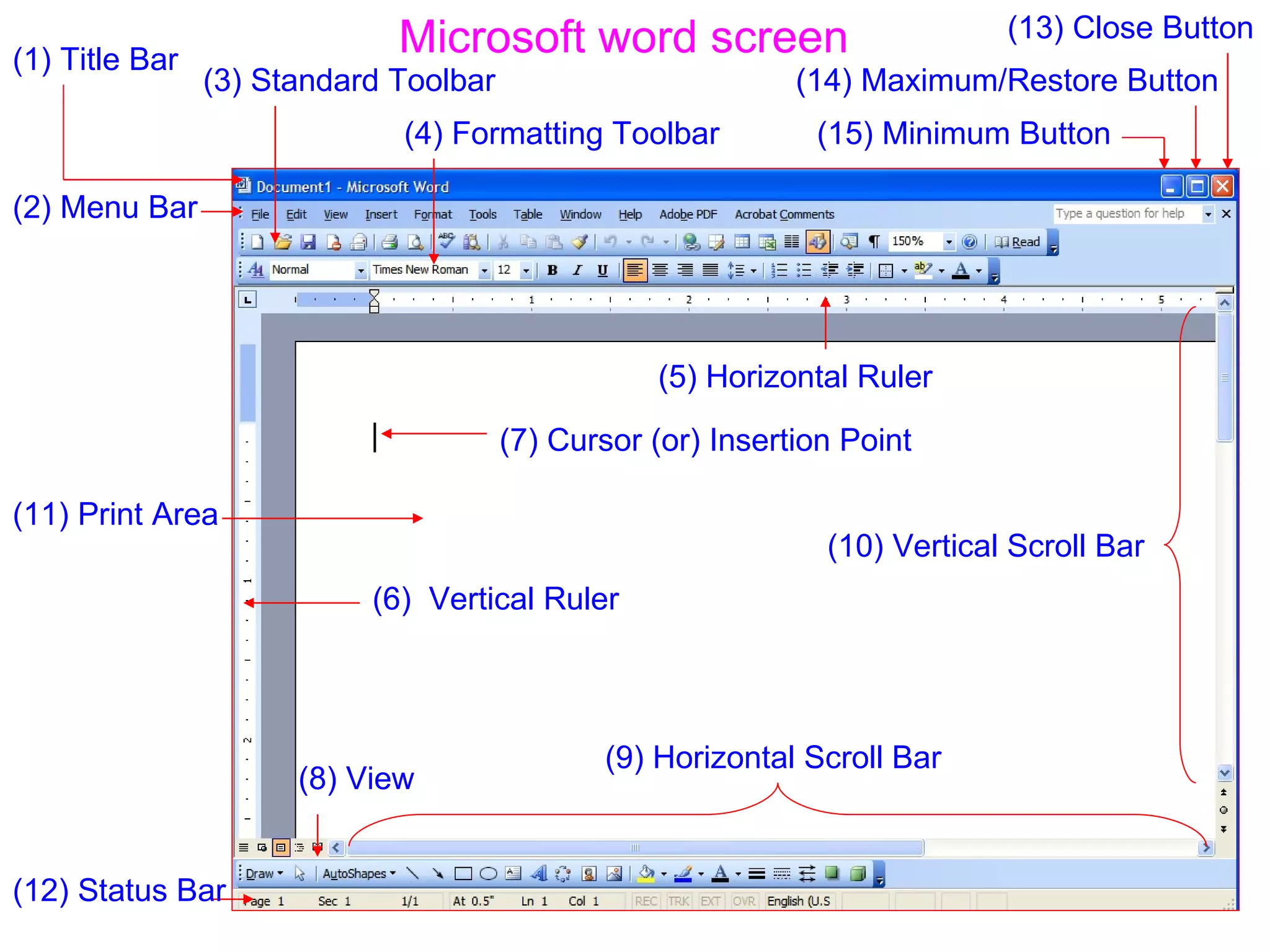Open Styles and Formatting pane icon
This screenshot has width=1270, height=952.
click(x=256, y=270)
